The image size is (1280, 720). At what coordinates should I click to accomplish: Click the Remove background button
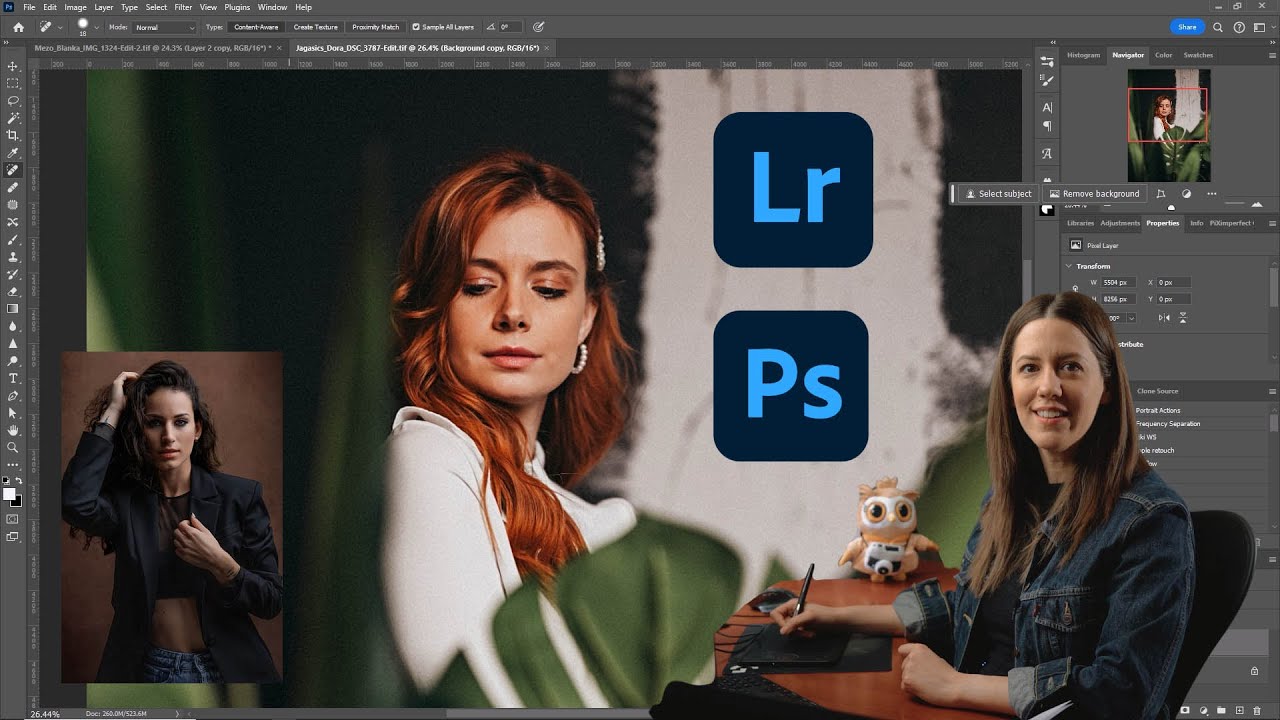pos(1093,194)
